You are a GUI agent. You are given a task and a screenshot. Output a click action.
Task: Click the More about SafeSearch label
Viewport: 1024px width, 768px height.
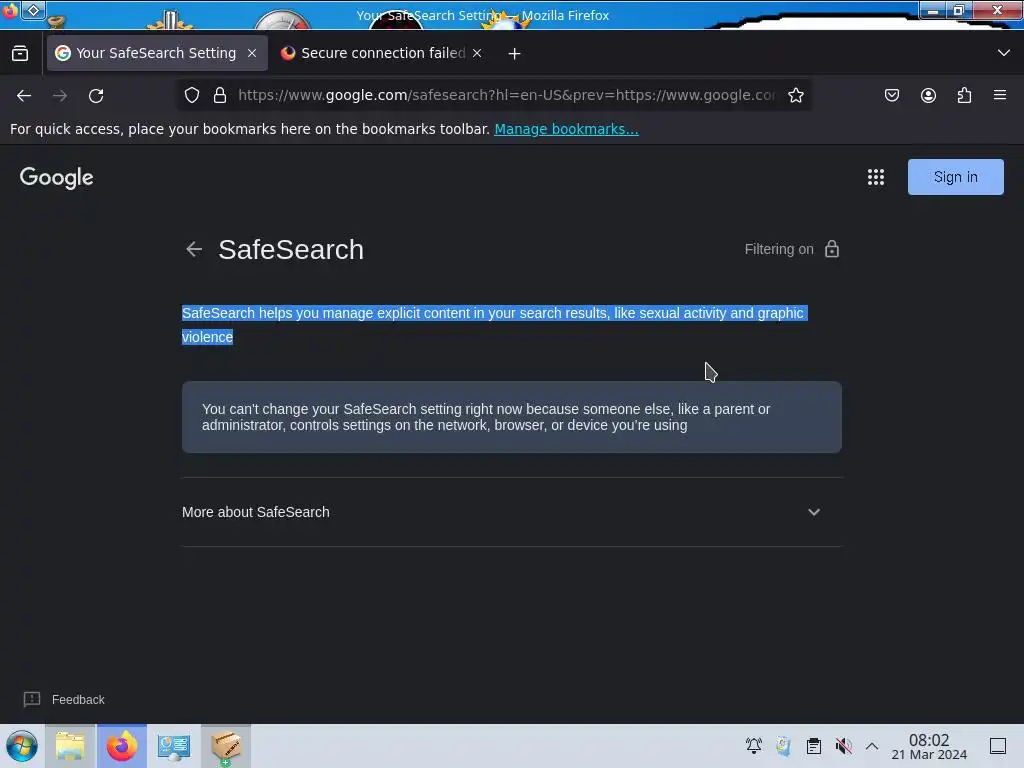(255, 512)
